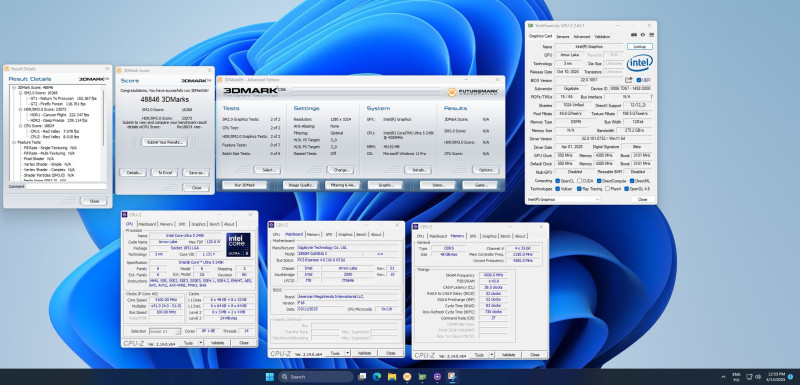Click the Filtering & AA button in 3DMark06
Viewport: 800px width, 385px height.
(x=342, y=185)
